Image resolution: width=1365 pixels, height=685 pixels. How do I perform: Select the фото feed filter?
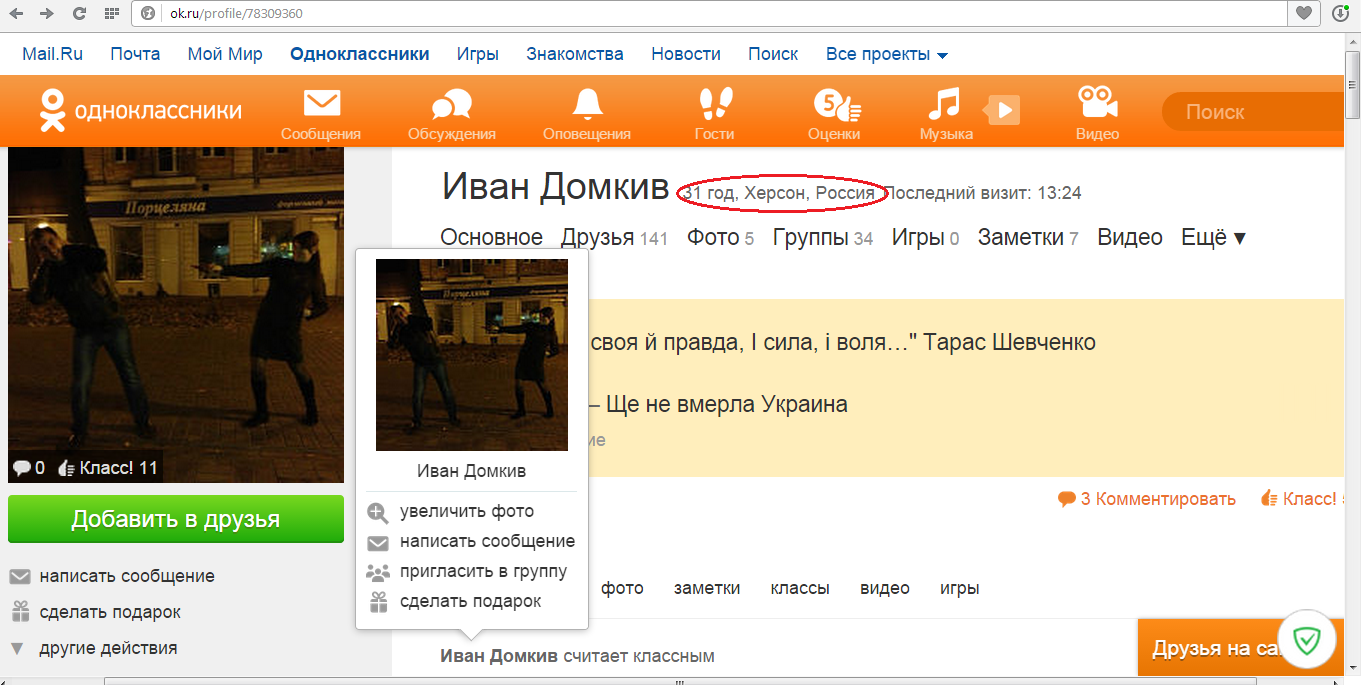tap(622, 588)
